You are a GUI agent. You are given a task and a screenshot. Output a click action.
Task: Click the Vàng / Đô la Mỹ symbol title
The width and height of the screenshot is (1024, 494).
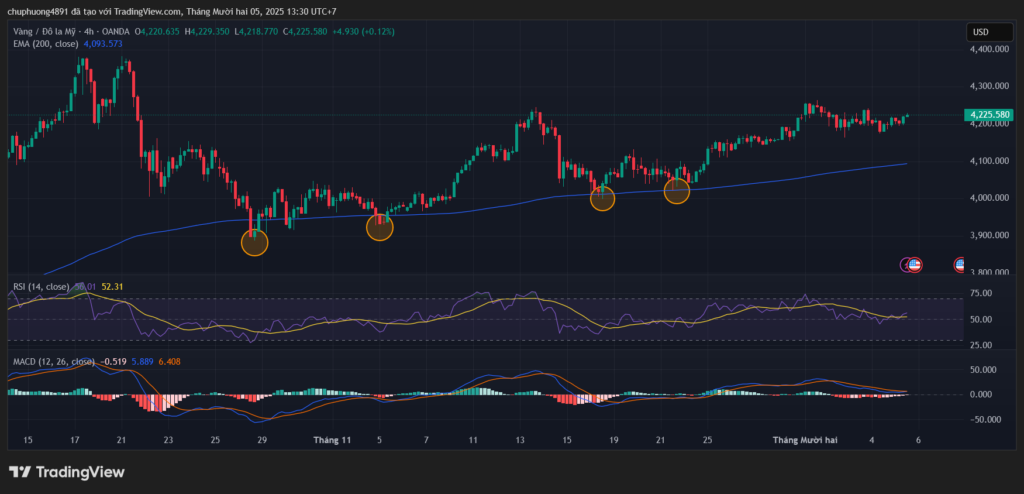[x=50, y=31]
